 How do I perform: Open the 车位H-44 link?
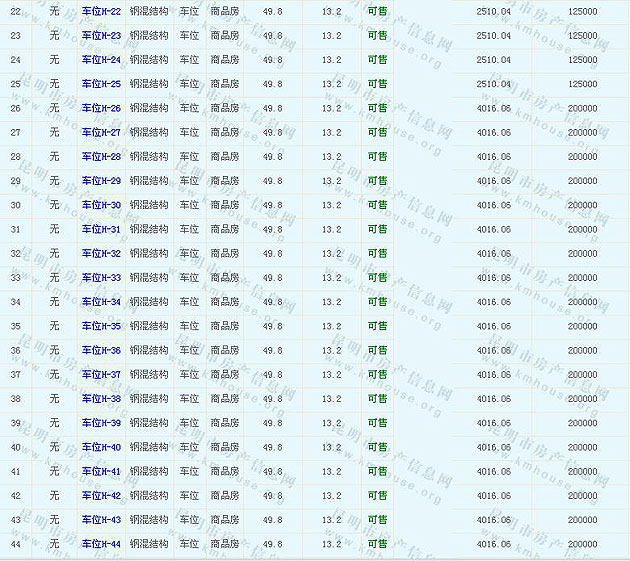[x=101, y=544]
